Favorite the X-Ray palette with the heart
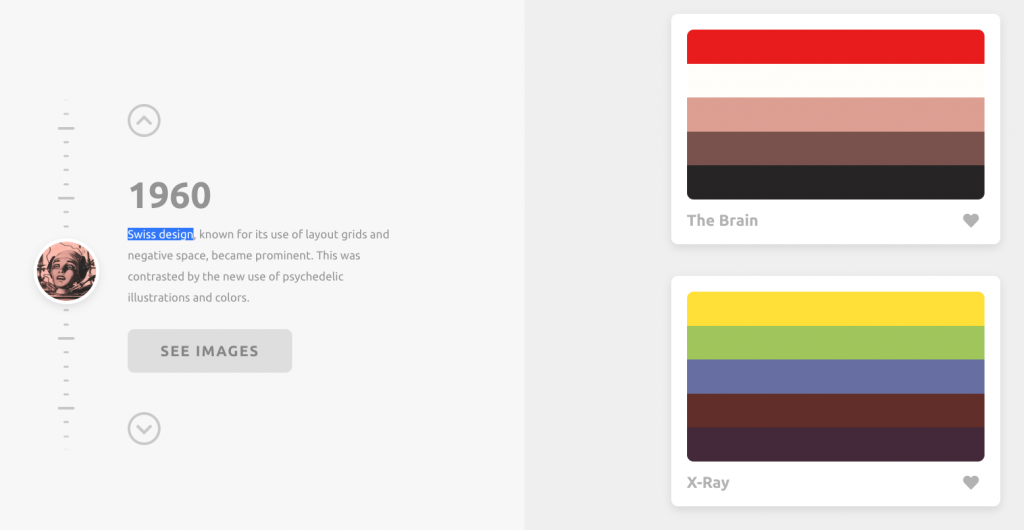This screenshot has height=530, width=1024. tap(971, 482)
